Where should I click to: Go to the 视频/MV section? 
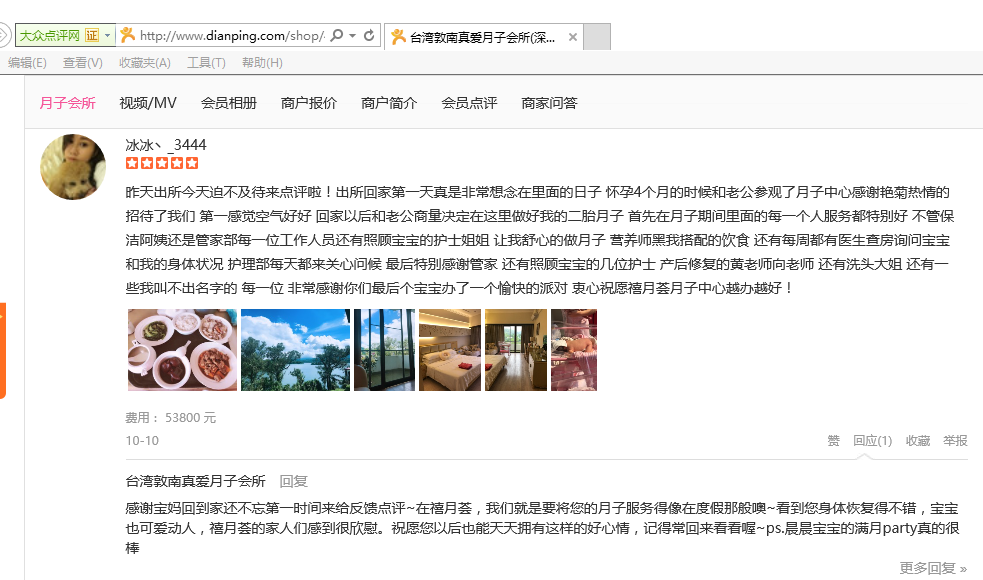tap(148, 103)
